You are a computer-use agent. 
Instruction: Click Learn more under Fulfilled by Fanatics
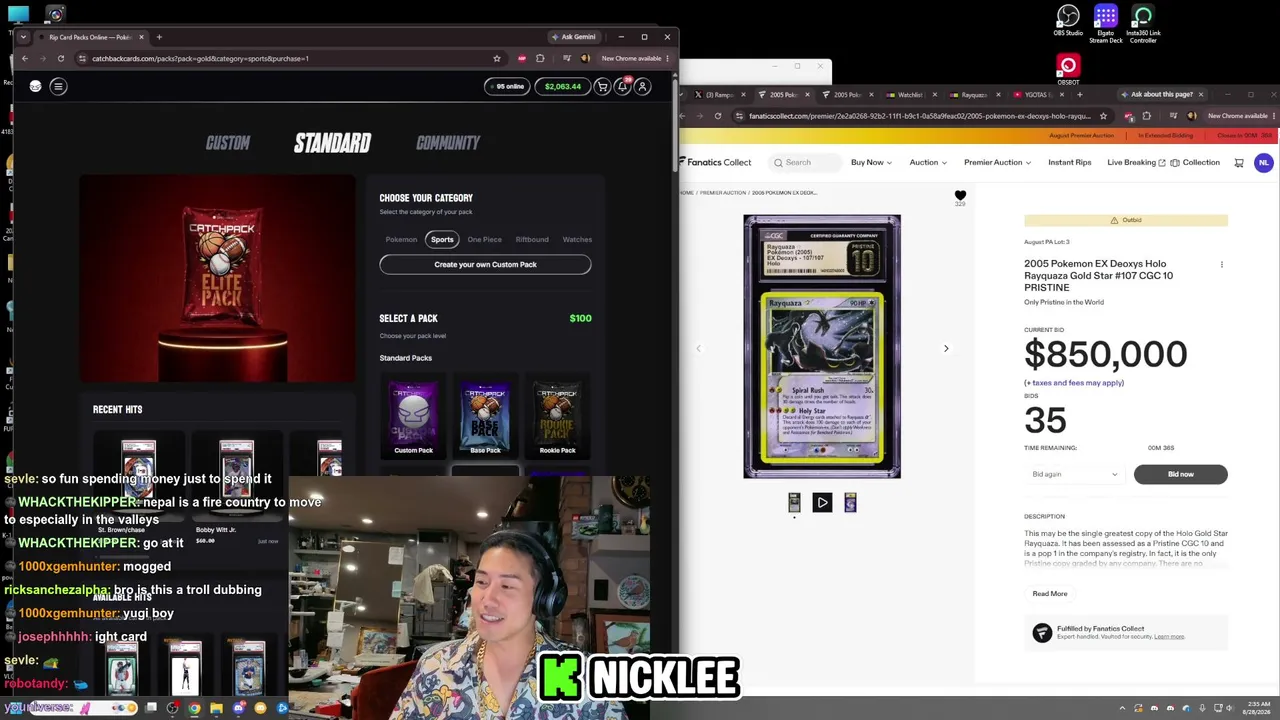1169,637
